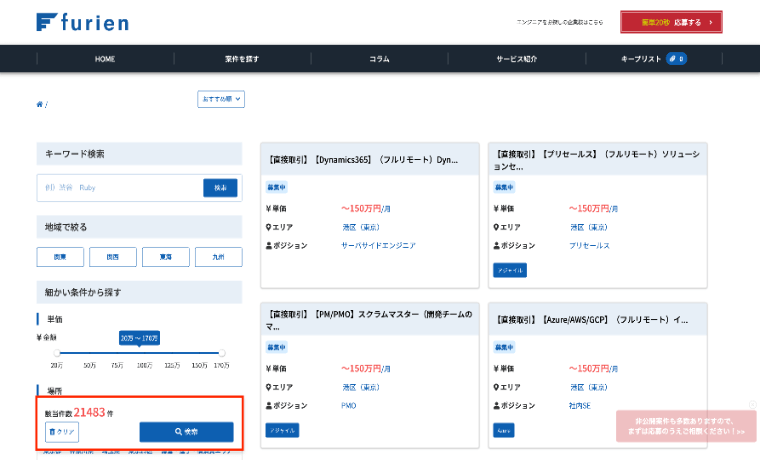Click 港区(東京) in the プリセールス card

pos(589,227)
